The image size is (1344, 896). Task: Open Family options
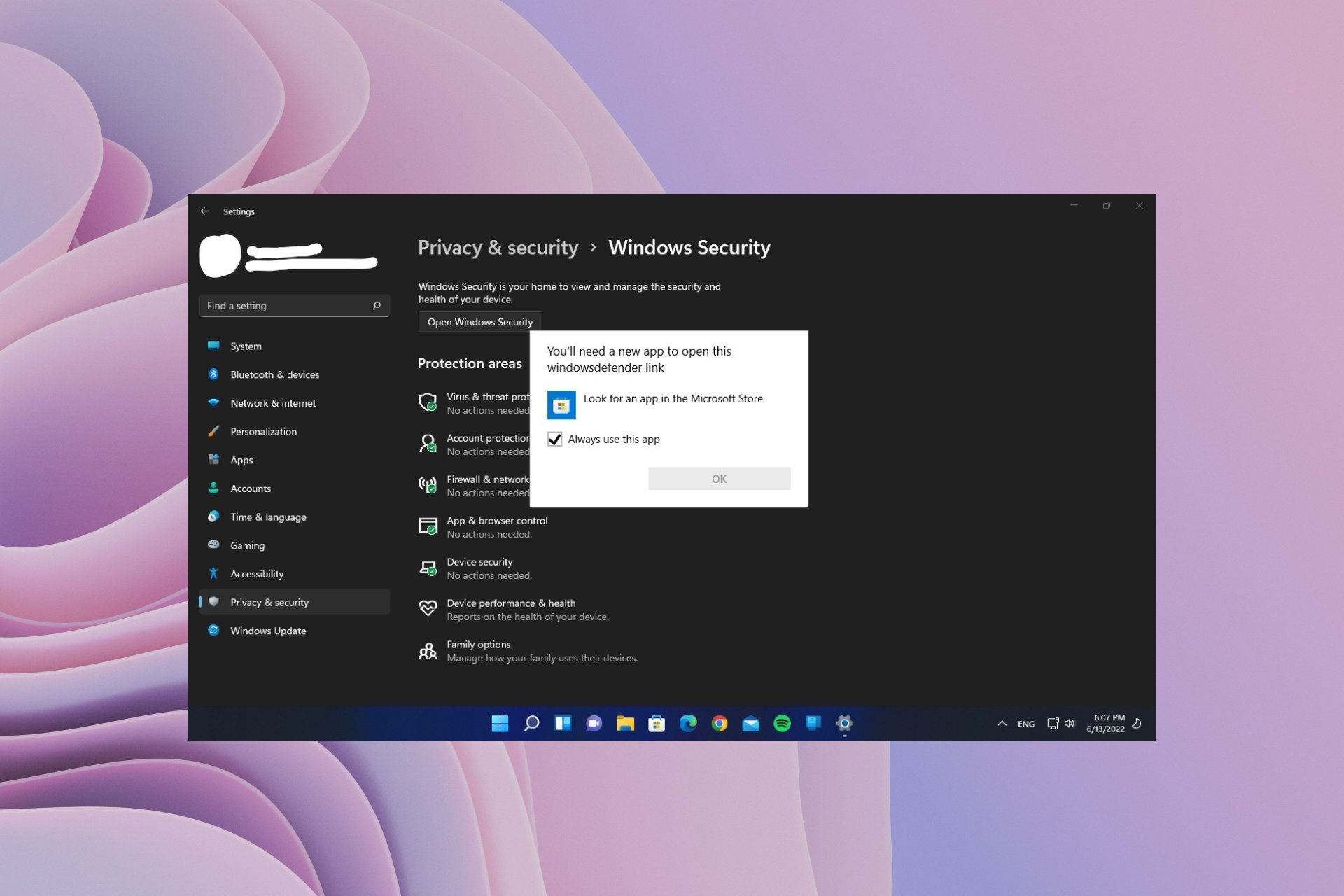tap(528, 651)
